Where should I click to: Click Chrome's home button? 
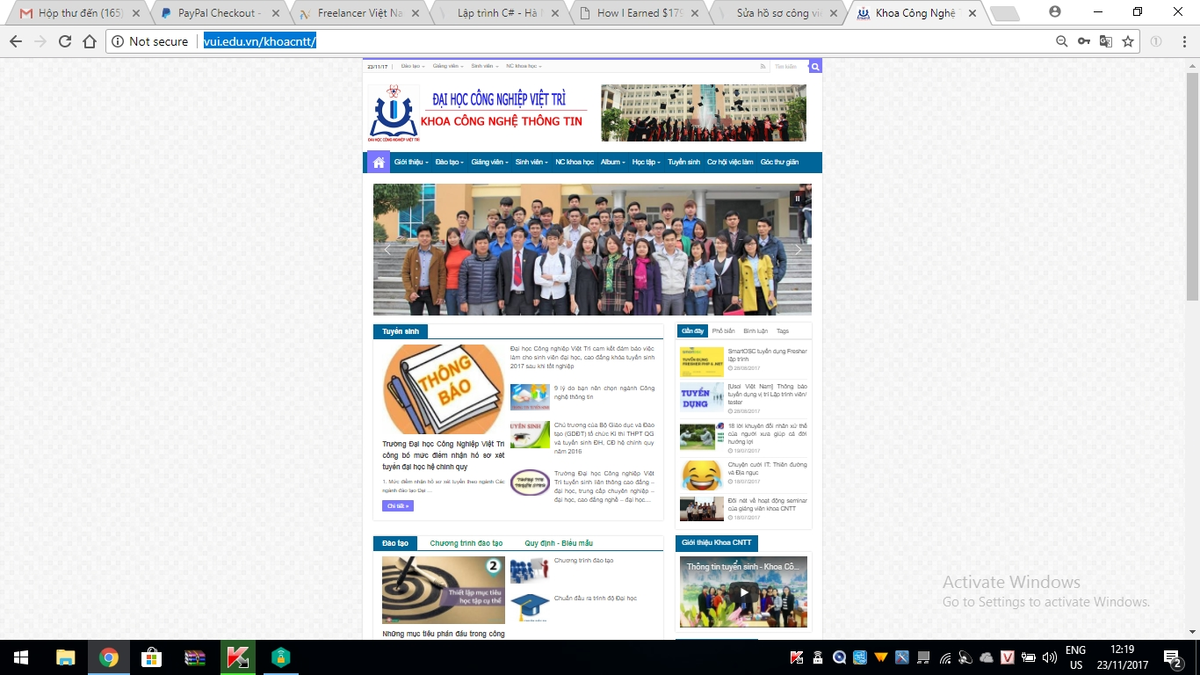pos(89,41)
